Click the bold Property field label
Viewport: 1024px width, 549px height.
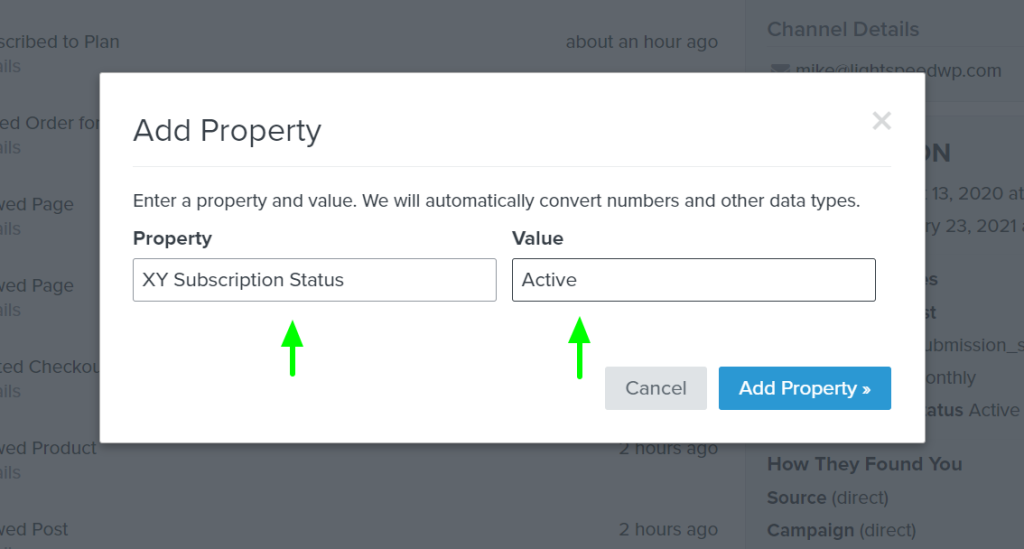172,238
